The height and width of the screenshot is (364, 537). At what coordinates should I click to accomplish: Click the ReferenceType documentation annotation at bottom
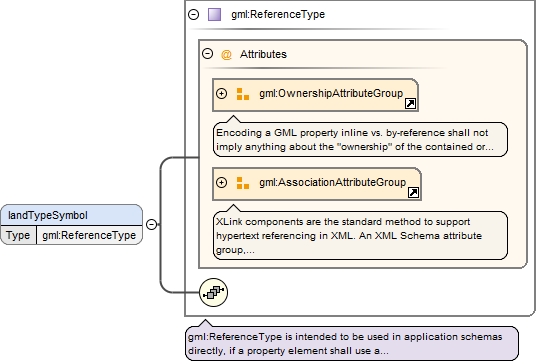click(352, 343)
